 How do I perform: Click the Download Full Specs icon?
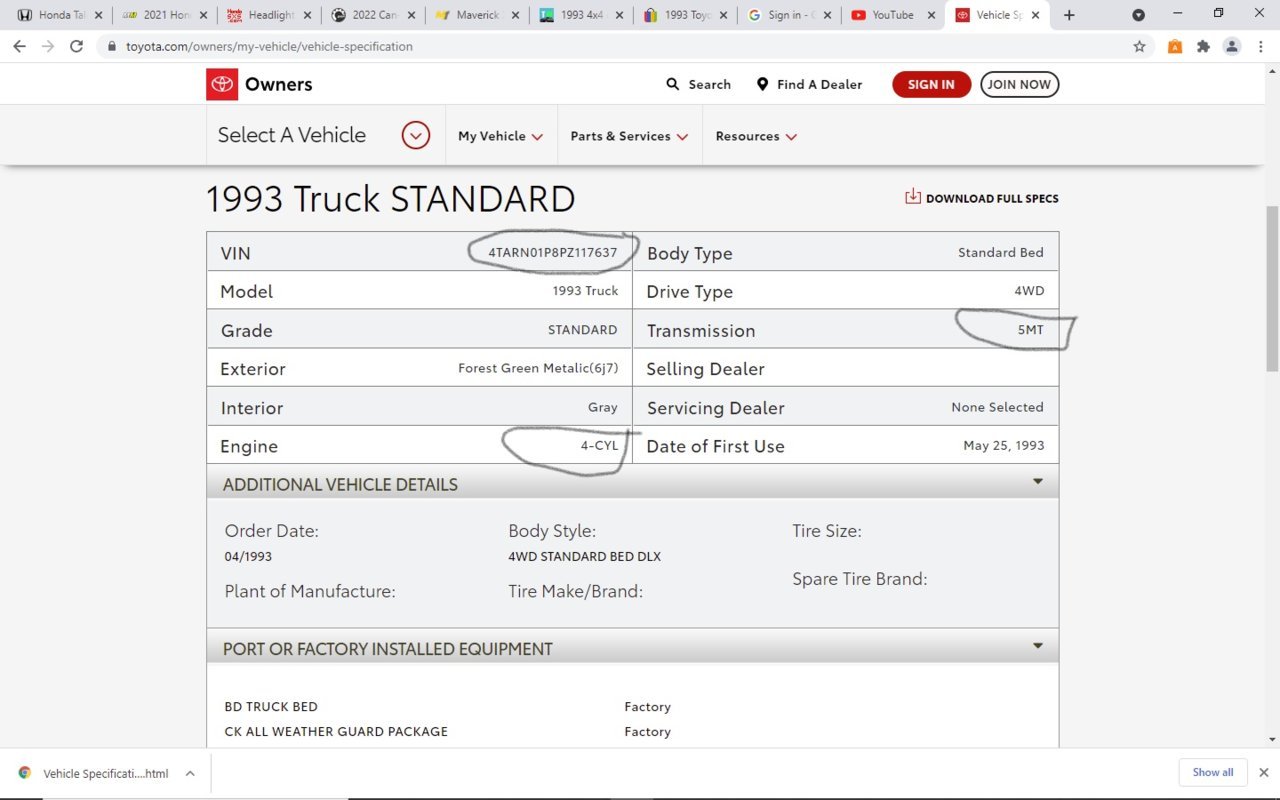(x=912, y=196)
